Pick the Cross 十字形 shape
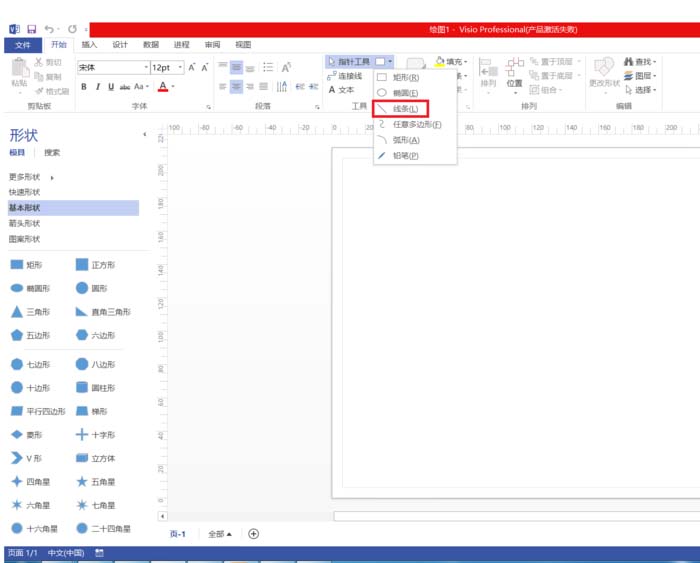The height and width of the screenshot is (563, 700). click(96, 434)
